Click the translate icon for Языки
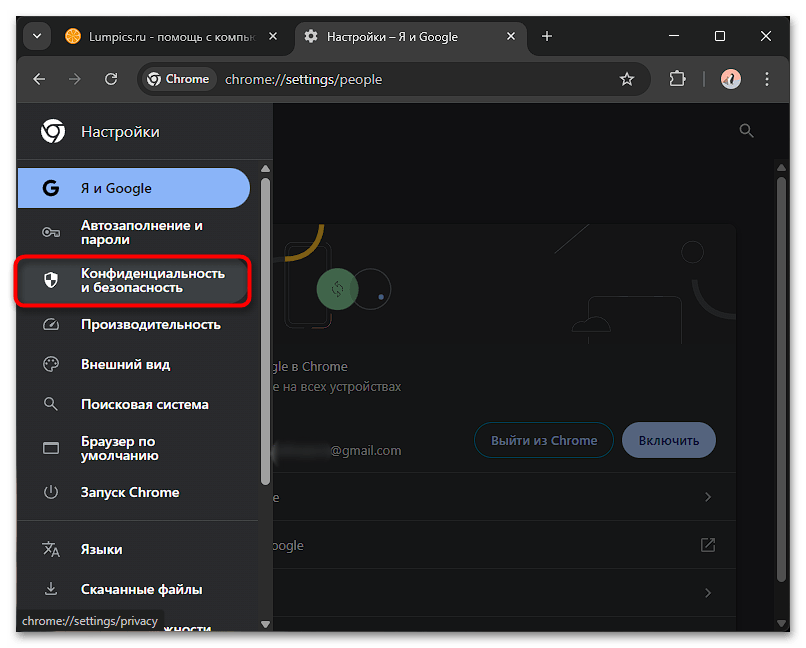The width and height of the screenshot is (806, 648). [x=50, y=549]
